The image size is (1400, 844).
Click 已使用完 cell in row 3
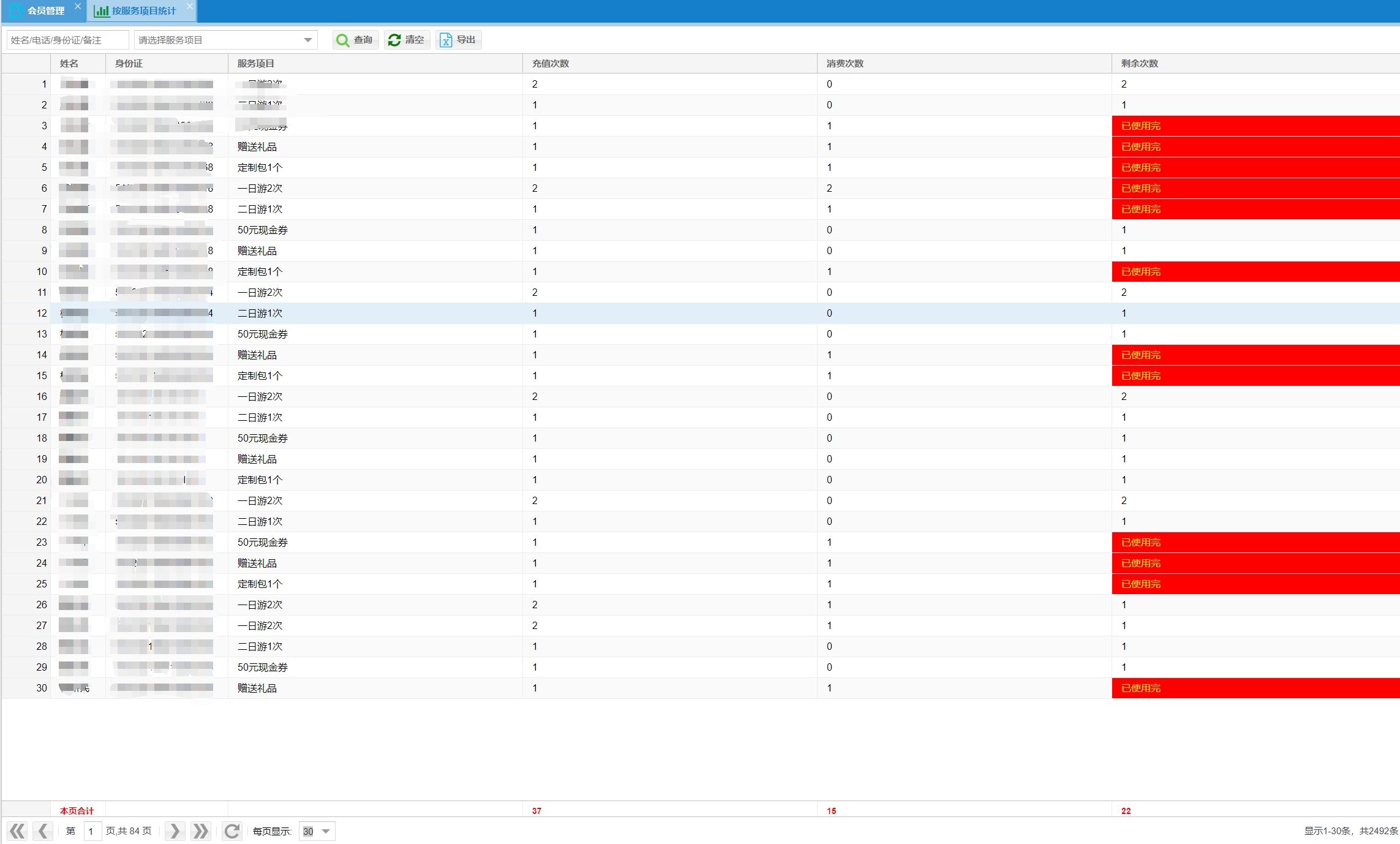click(1255, 126)
